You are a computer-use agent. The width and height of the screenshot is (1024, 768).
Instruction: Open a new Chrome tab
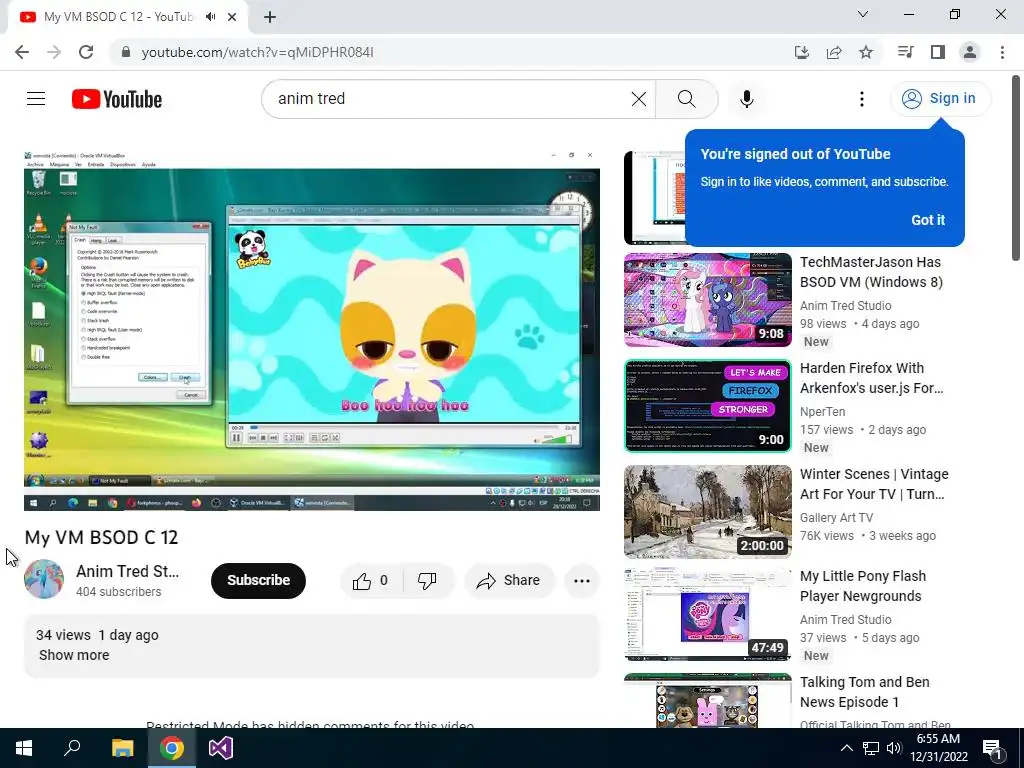270,17
